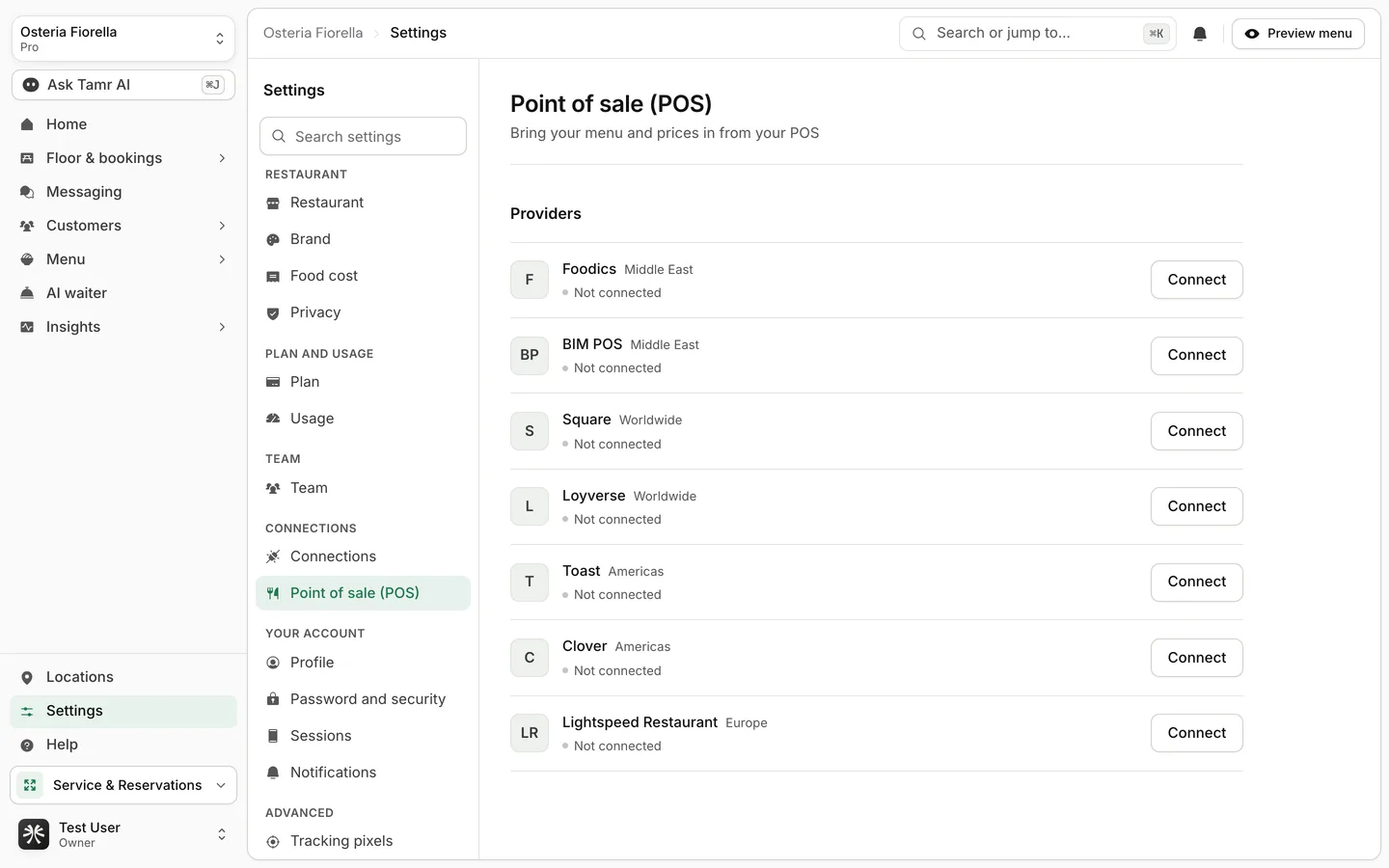Viewport: 1389px width, 868px height.
Task: Click the Usage gauge icon
Action: (273, 419)
